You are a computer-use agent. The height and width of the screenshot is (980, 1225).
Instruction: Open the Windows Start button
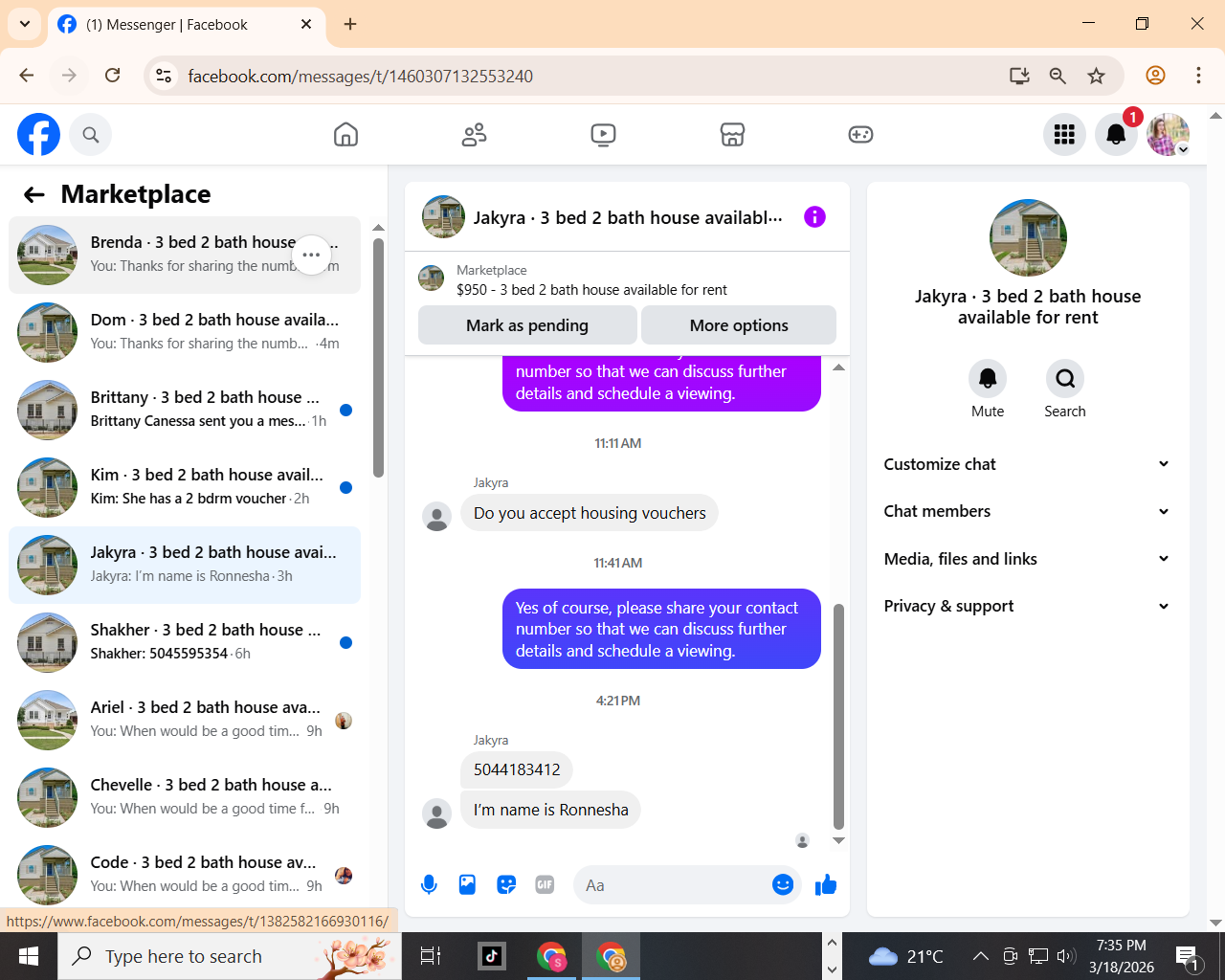click(29, 956)
